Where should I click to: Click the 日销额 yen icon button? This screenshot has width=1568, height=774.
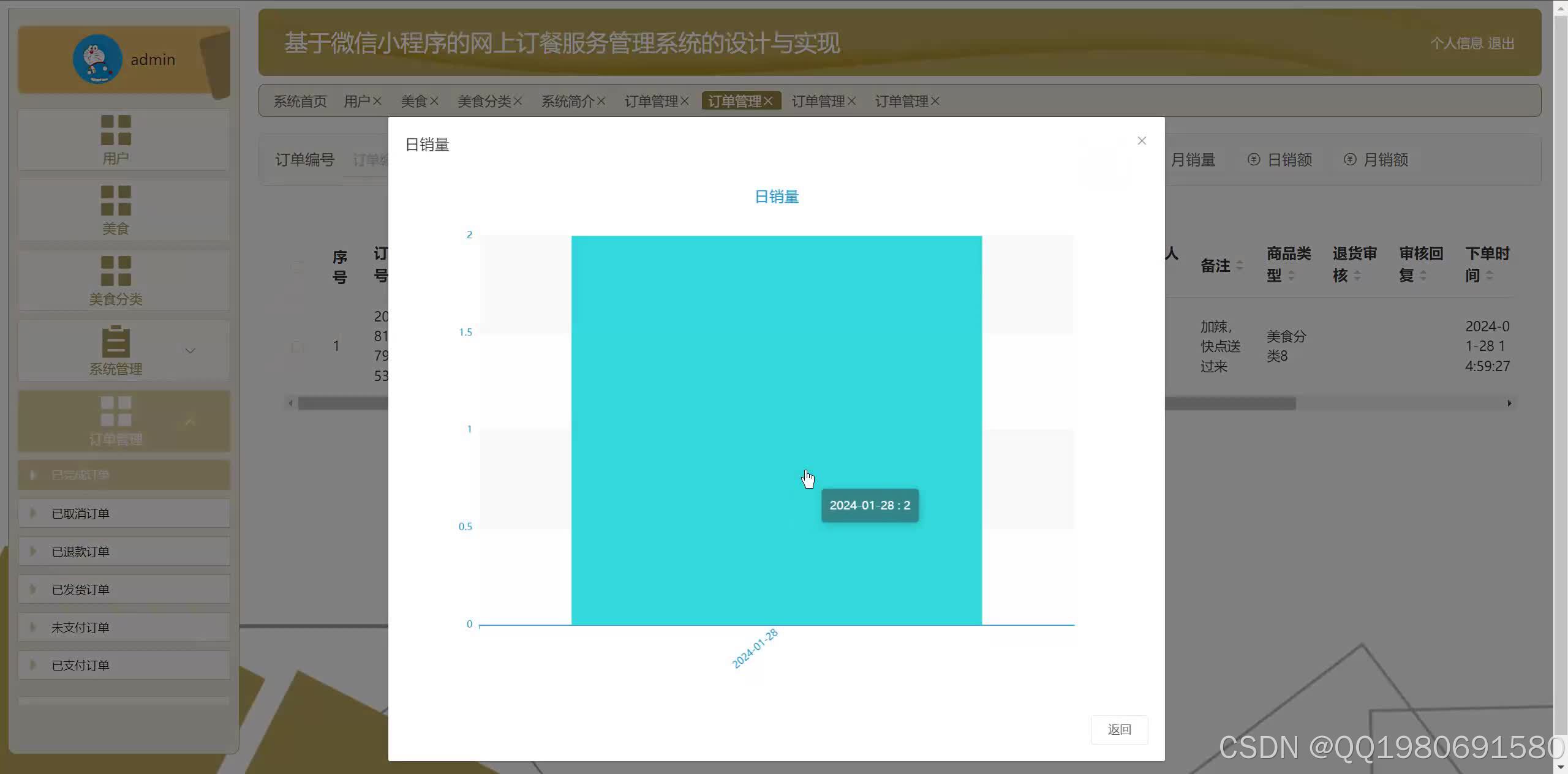coord(1253,160)
